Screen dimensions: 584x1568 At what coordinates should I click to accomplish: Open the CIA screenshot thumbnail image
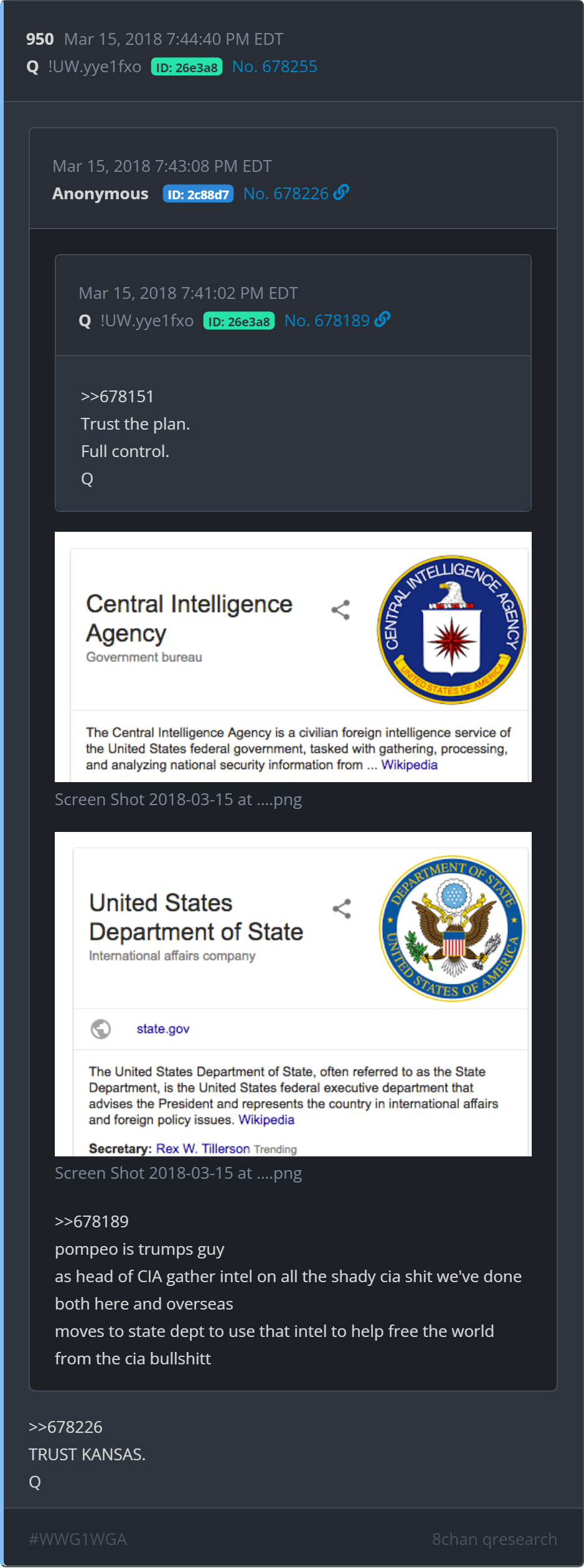coord(293,657)
